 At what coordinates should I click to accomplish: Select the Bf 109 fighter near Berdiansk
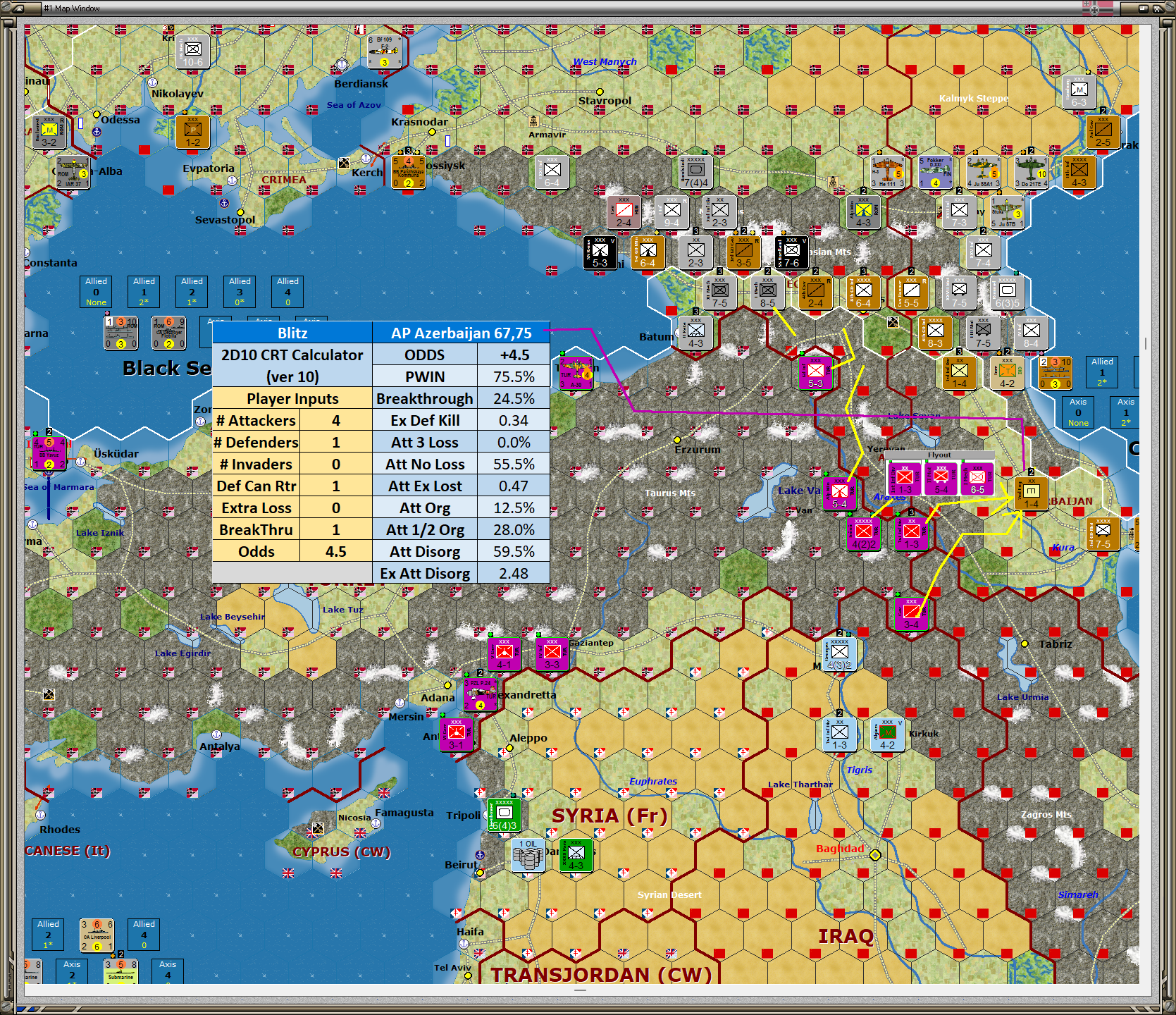pos(384,51)
